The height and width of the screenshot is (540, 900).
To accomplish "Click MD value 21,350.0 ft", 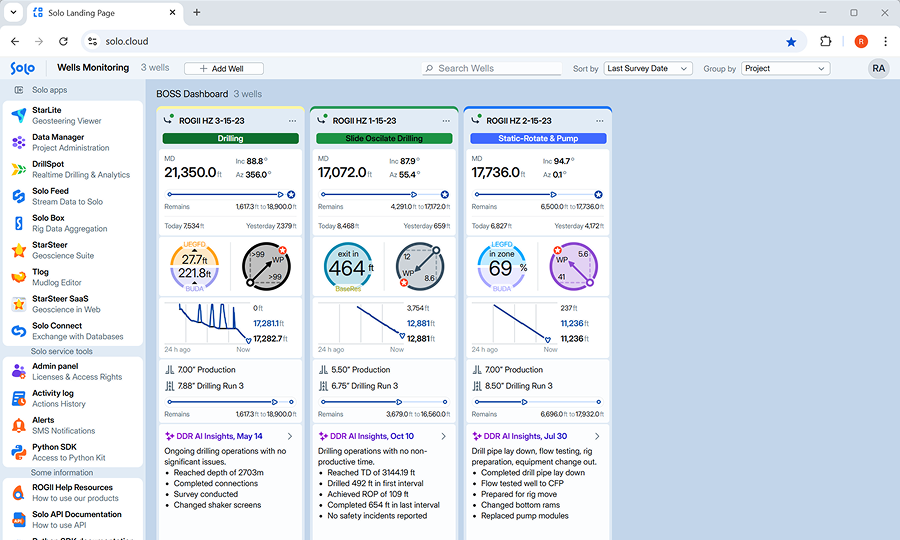I will coord(193,172).
